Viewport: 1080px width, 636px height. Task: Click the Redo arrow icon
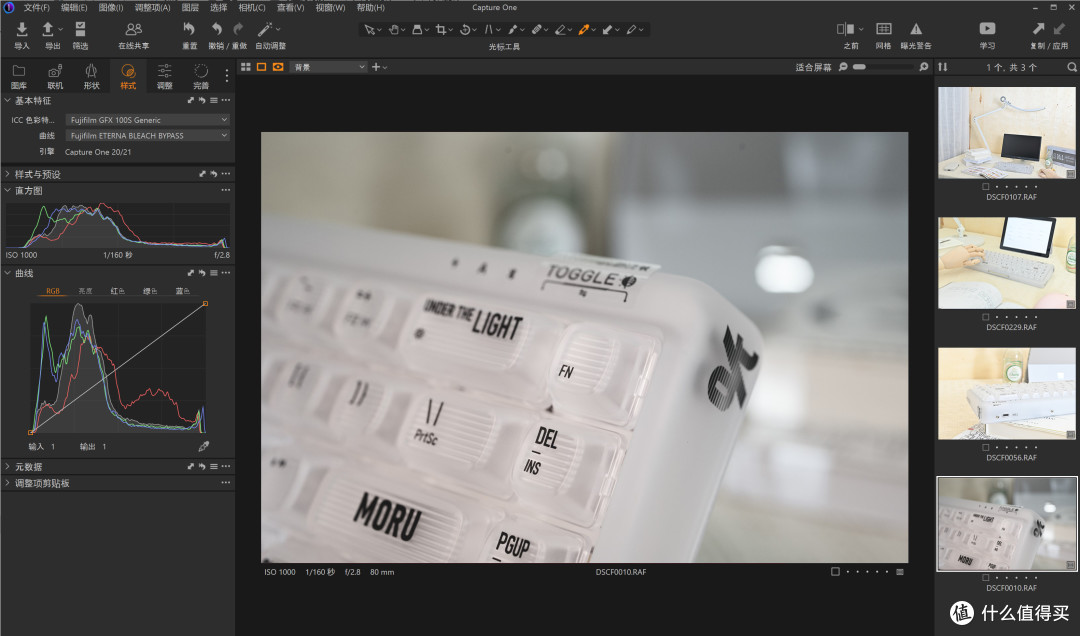pyautogui.click(x=238, y=29)
